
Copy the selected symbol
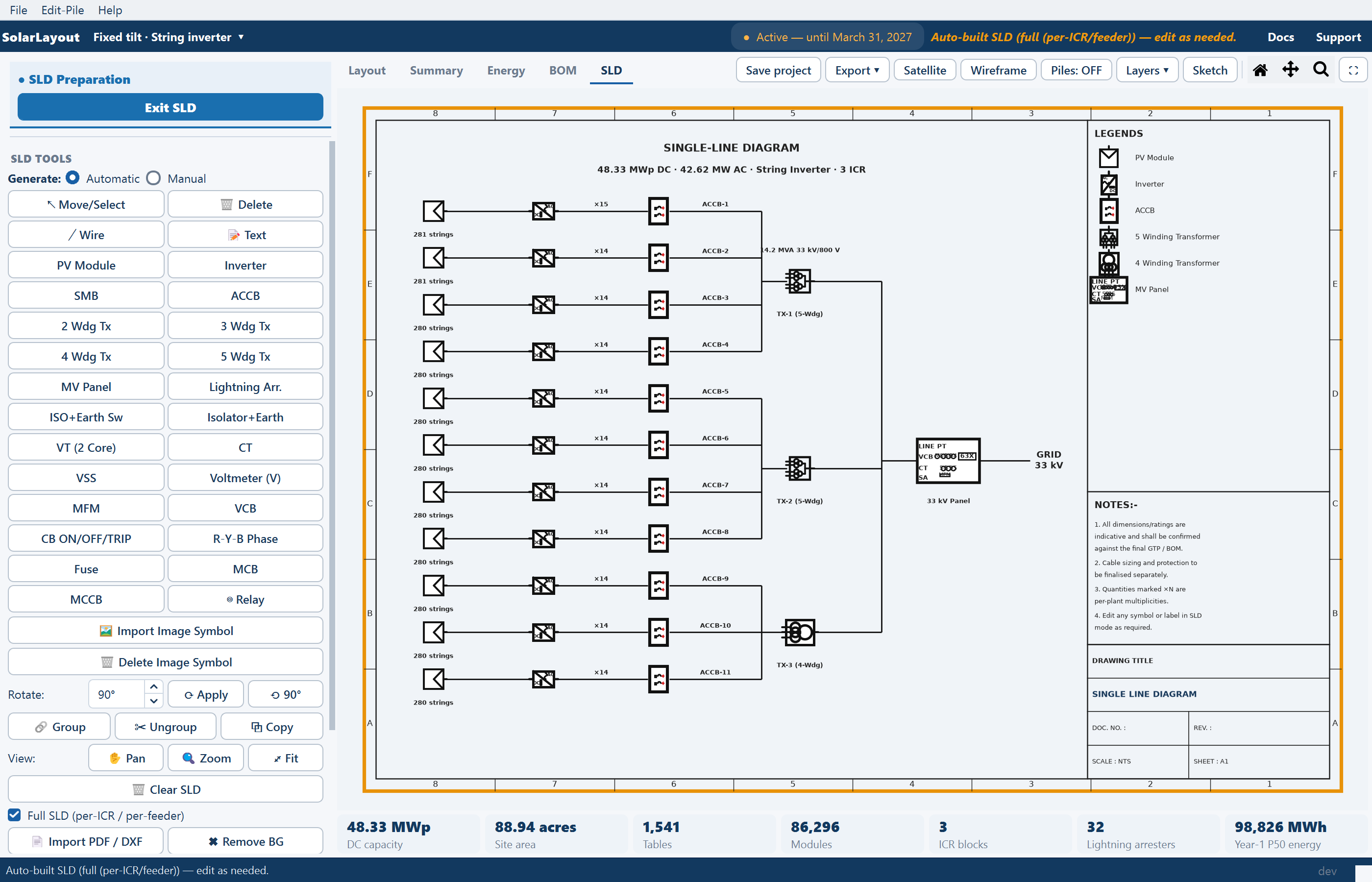(x=272, y=727)
